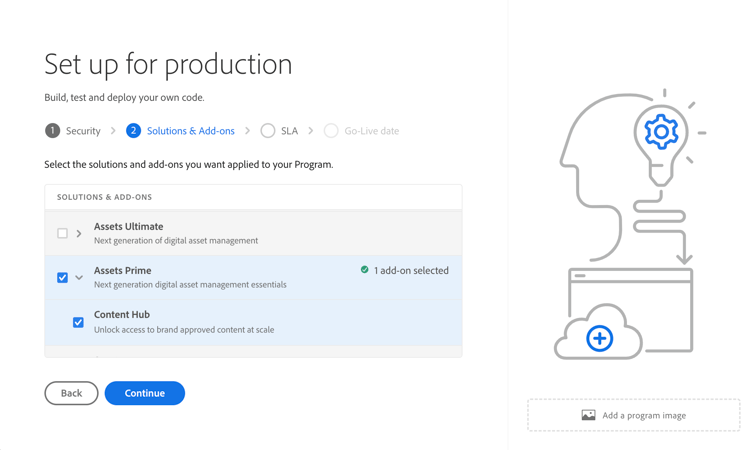Select the Content Hub row title
This screenshot has width=750, height=450.
[122, 315]
